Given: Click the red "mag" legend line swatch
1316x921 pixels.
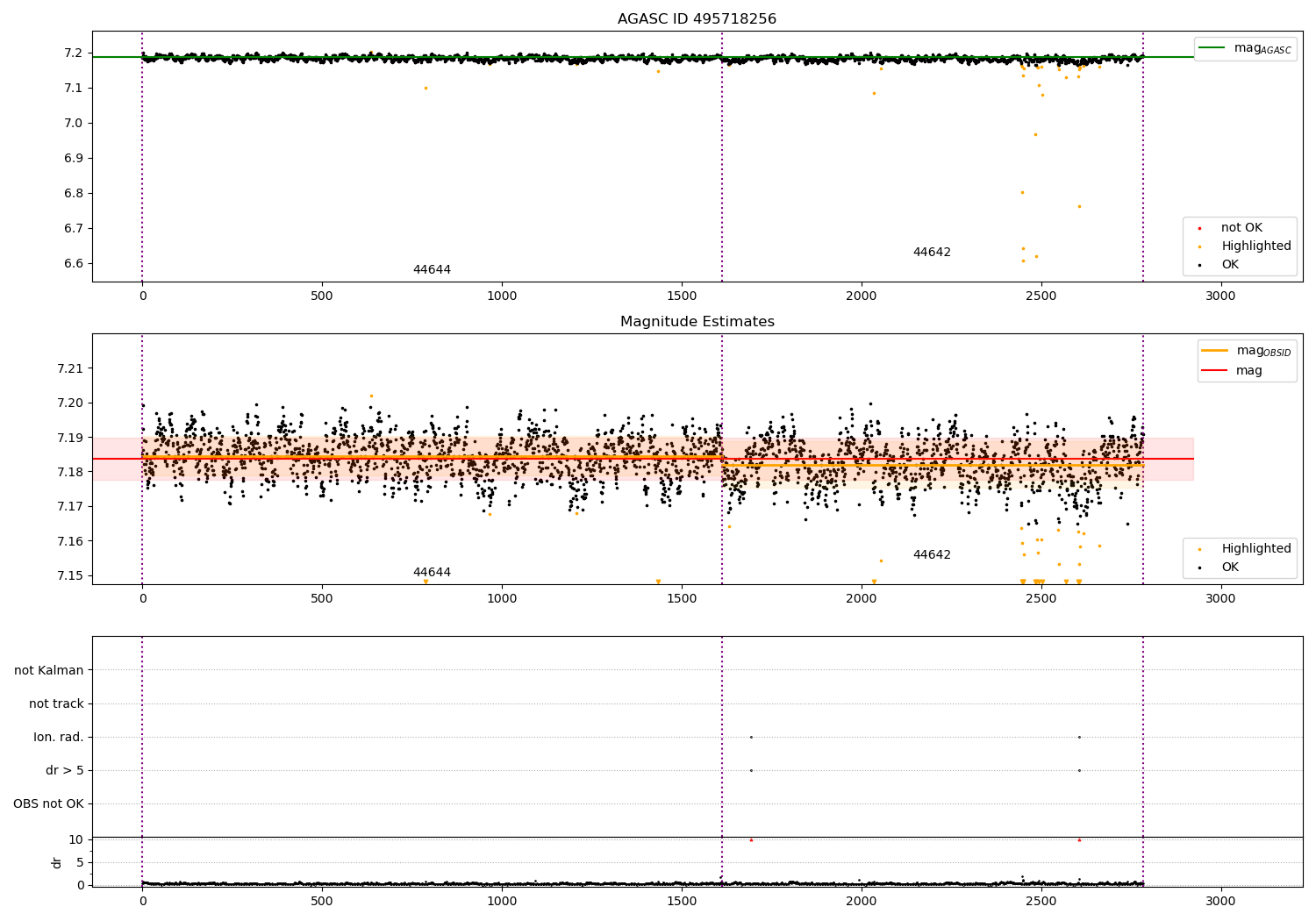Looking at the screenshot, I should point(1215,371).
